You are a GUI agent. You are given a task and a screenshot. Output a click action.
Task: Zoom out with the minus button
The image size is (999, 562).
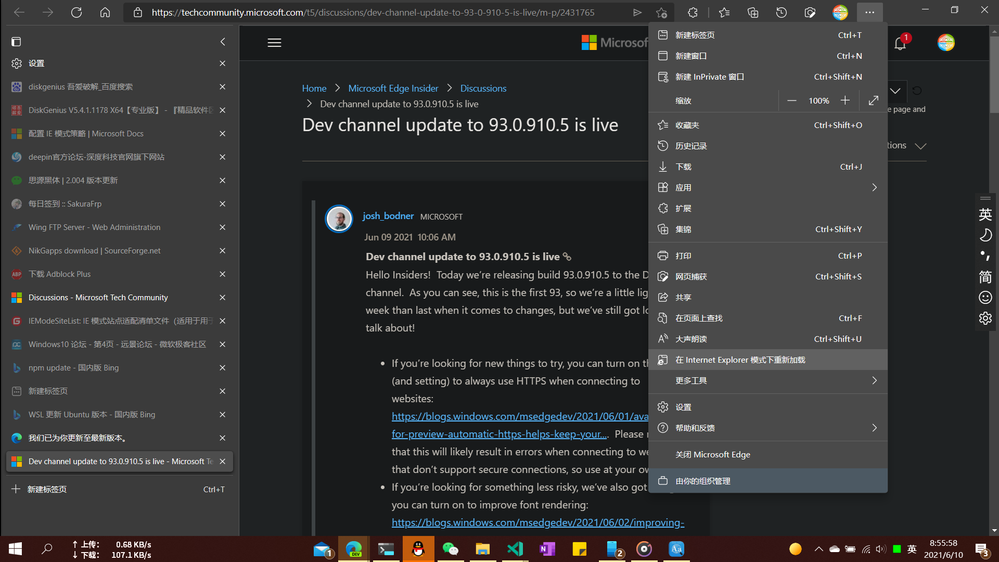point(791,101)
